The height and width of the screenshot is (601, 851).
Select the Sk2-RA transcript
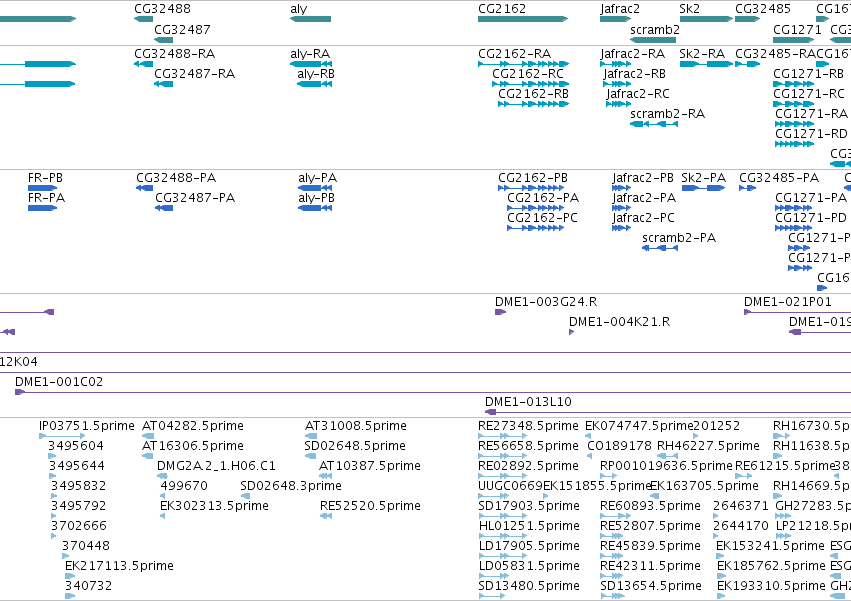[x=707, y=64]
